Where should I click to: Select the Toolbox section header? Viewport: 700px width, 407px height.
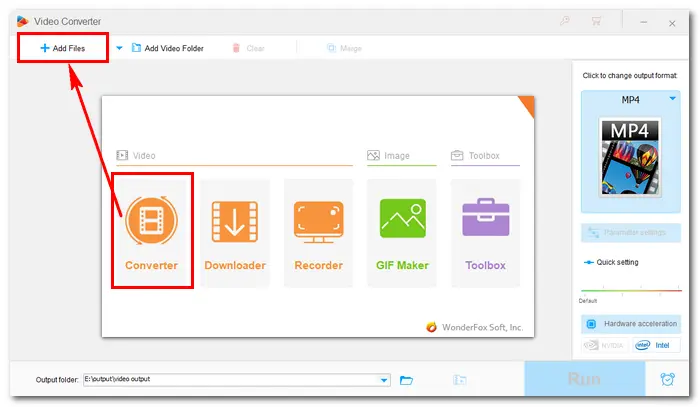475,155
